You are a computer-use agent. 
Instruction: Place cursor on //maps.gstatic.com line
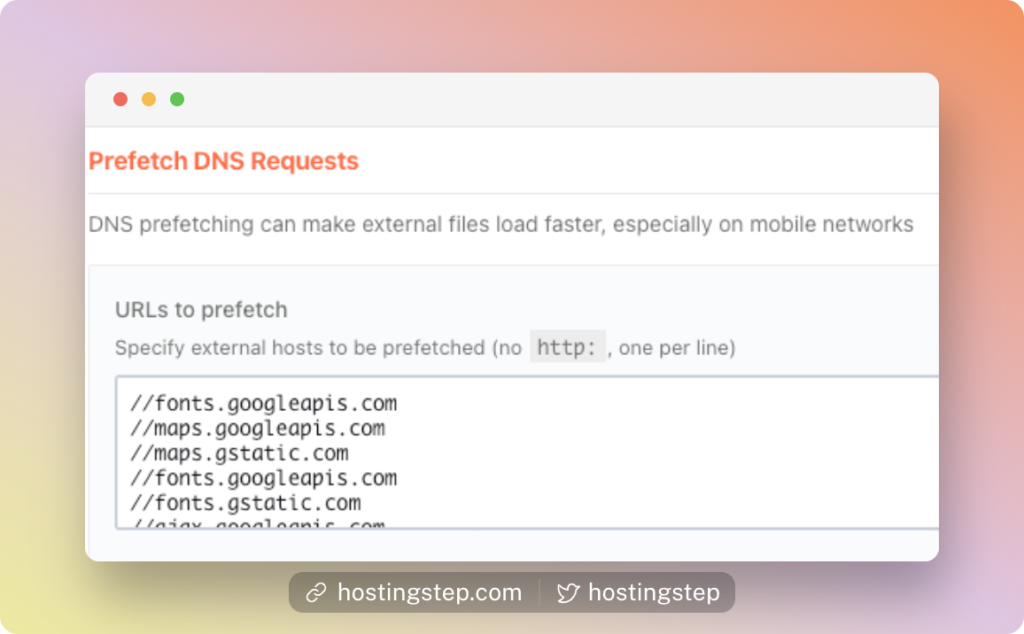239,453
